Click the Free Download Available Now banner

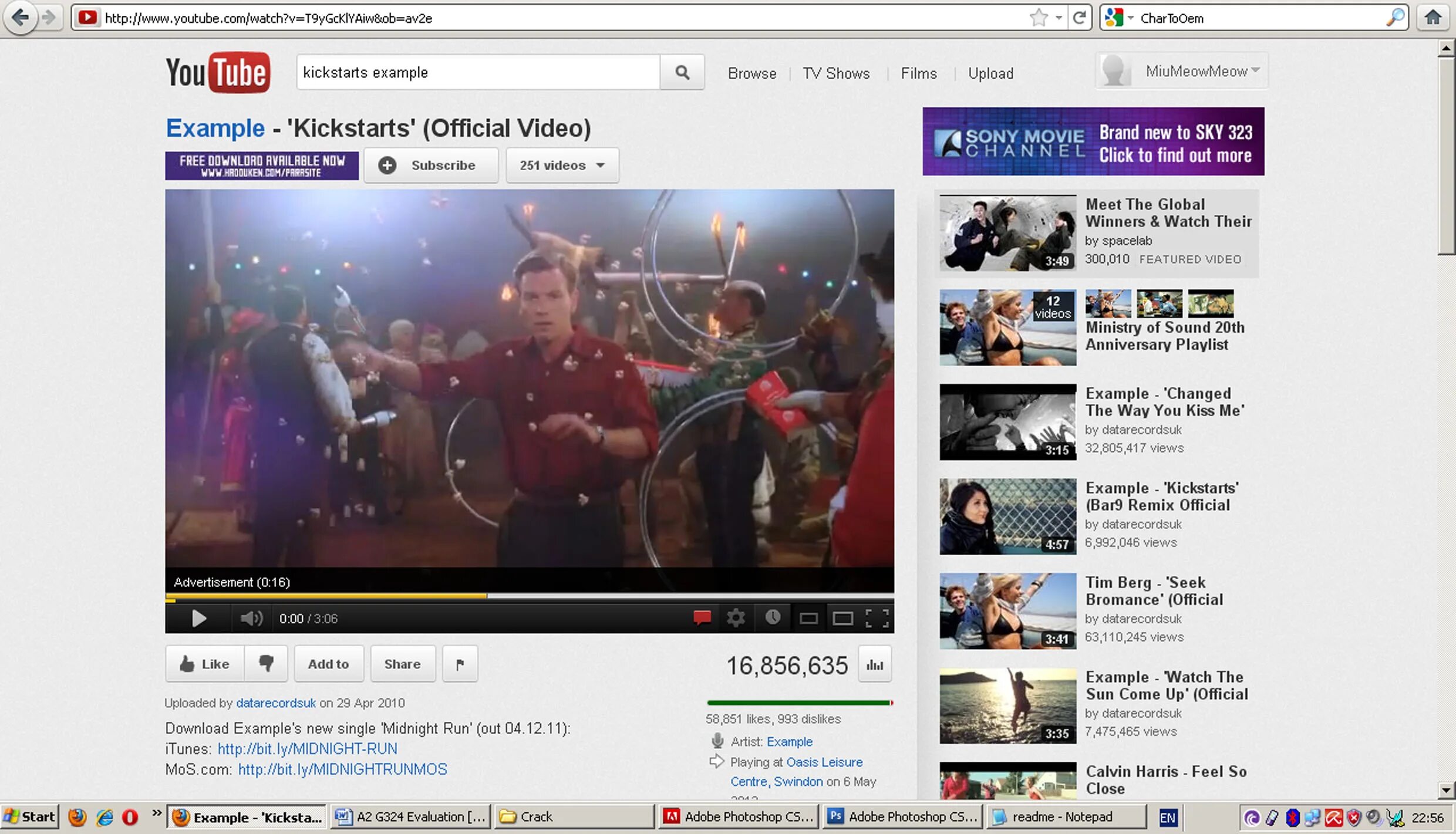262,166
